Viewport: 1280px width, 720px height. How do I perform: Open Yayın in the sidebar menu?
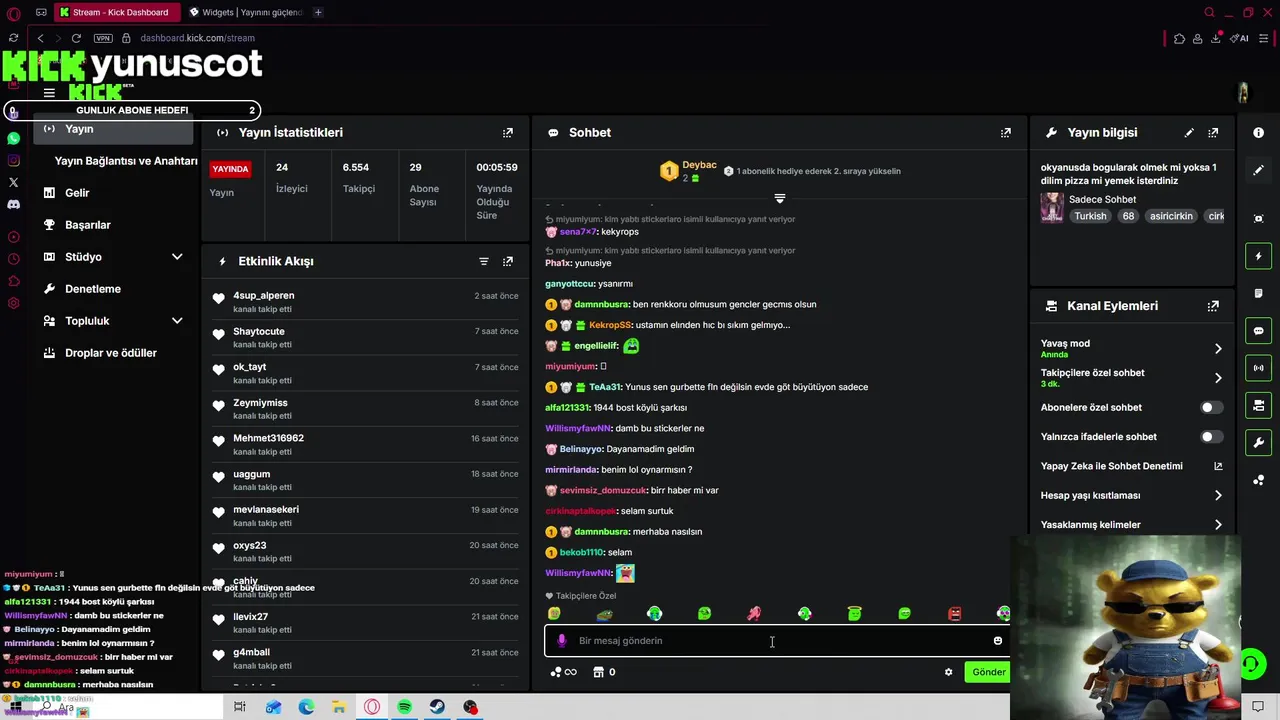tap(113, 129)
